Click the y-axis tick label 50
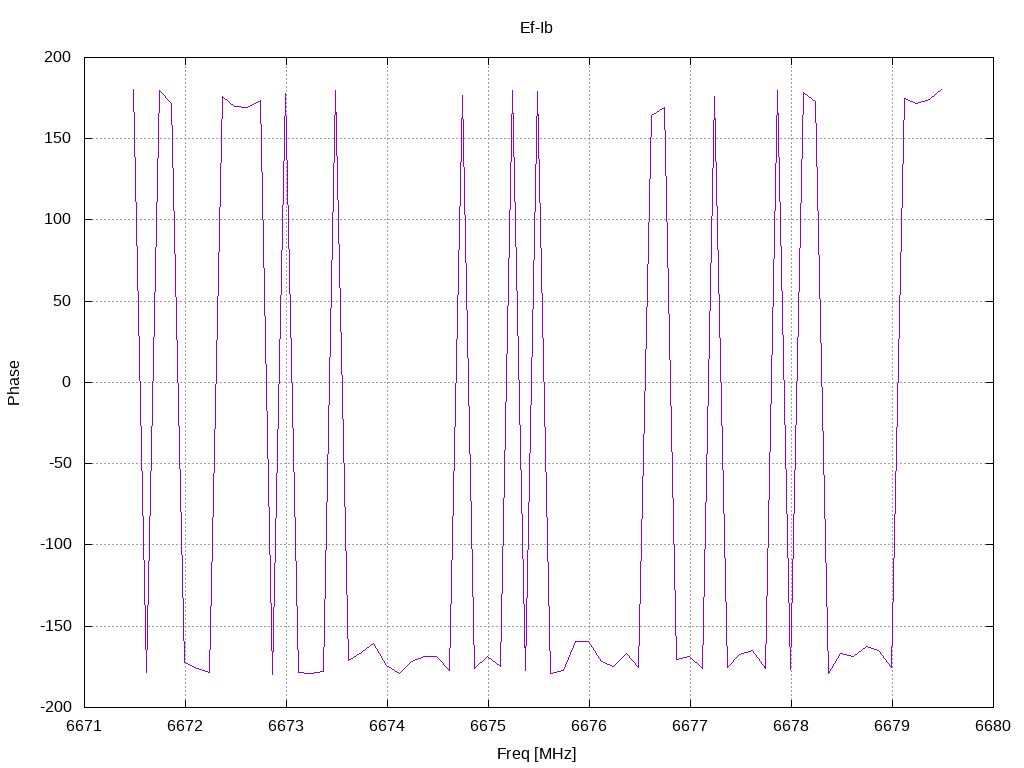 click(62, 301)
